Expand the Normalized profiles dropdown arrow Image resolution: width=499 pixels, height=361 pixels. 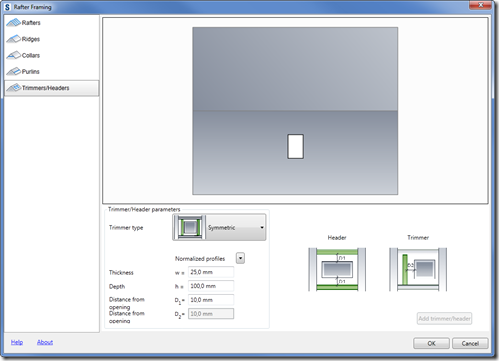click(240, 258)
